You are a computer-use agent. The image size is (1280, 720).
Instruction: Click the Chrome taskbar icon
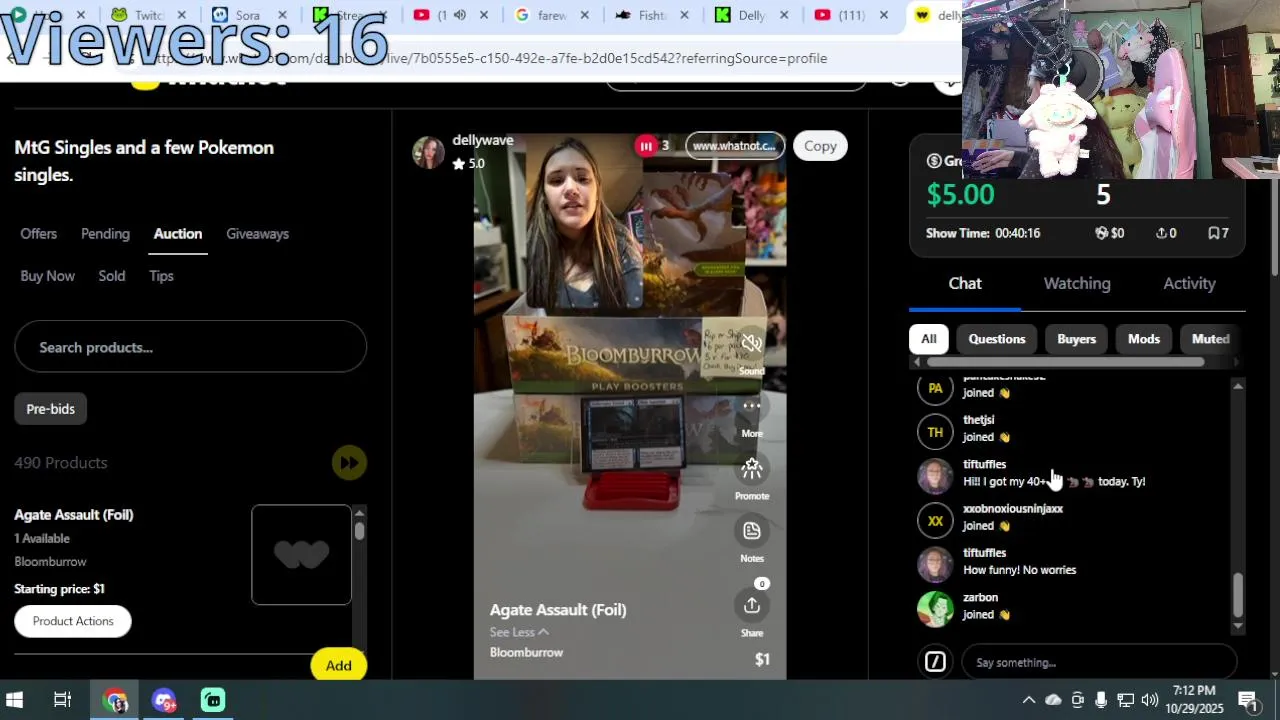(115, 700)
